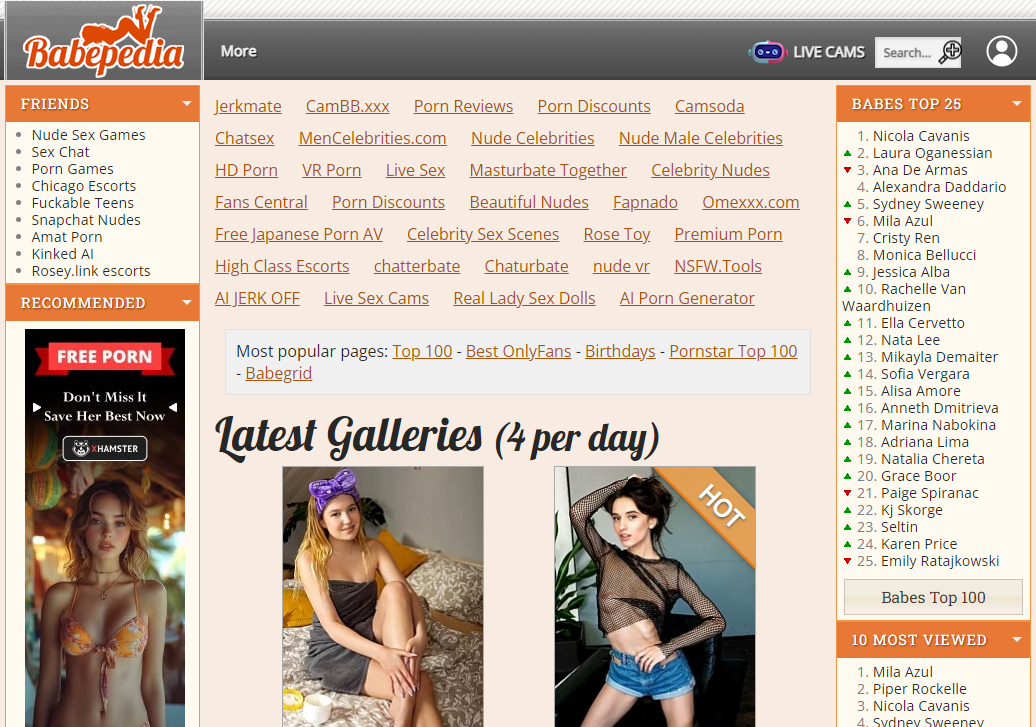Open the More menu in header
Viewport: 1036px width, 727px height.
point(239,52)
